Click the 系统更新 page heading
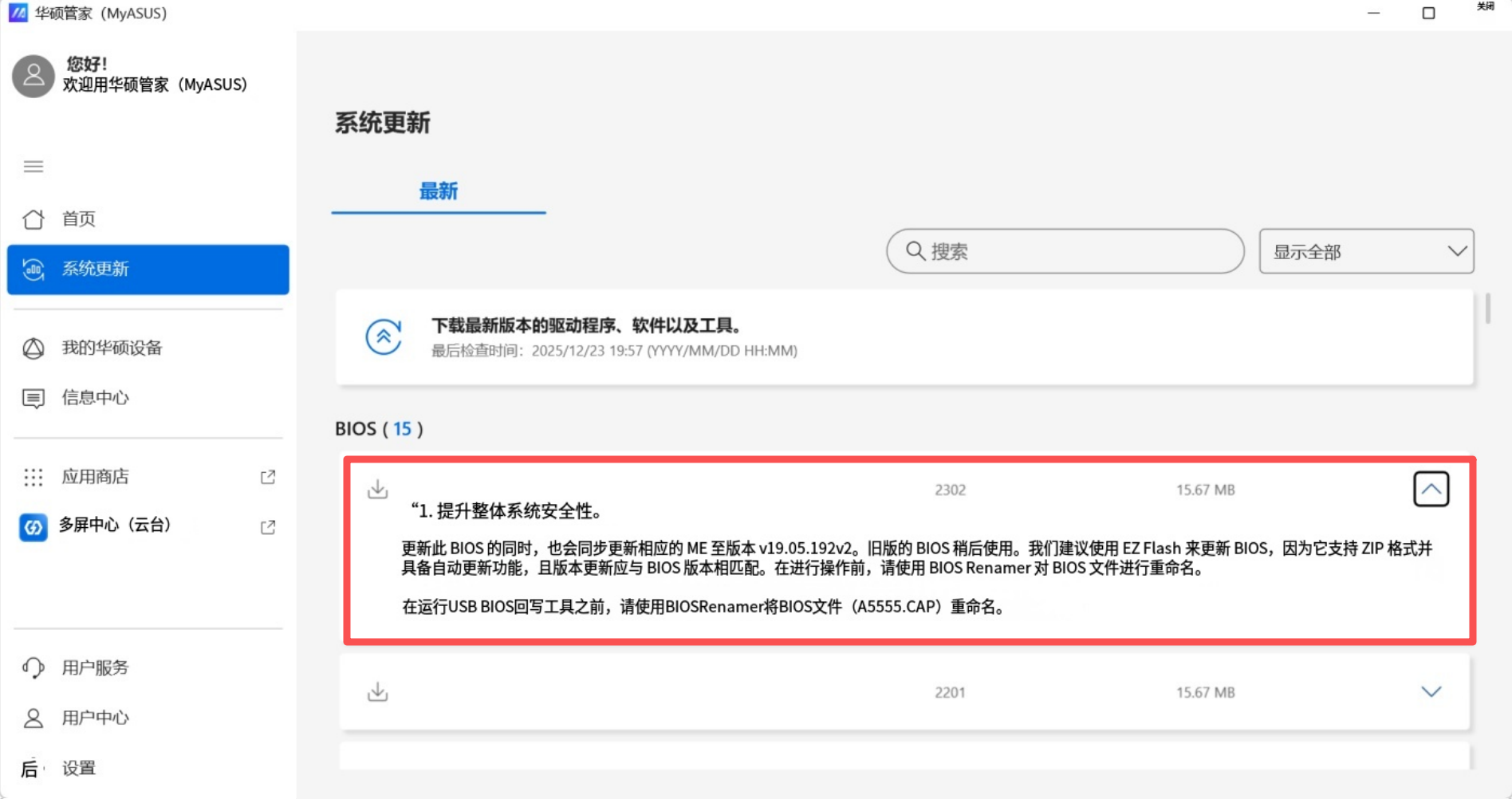Screen dimensions: 1512x799 click(x=382, y=123)
